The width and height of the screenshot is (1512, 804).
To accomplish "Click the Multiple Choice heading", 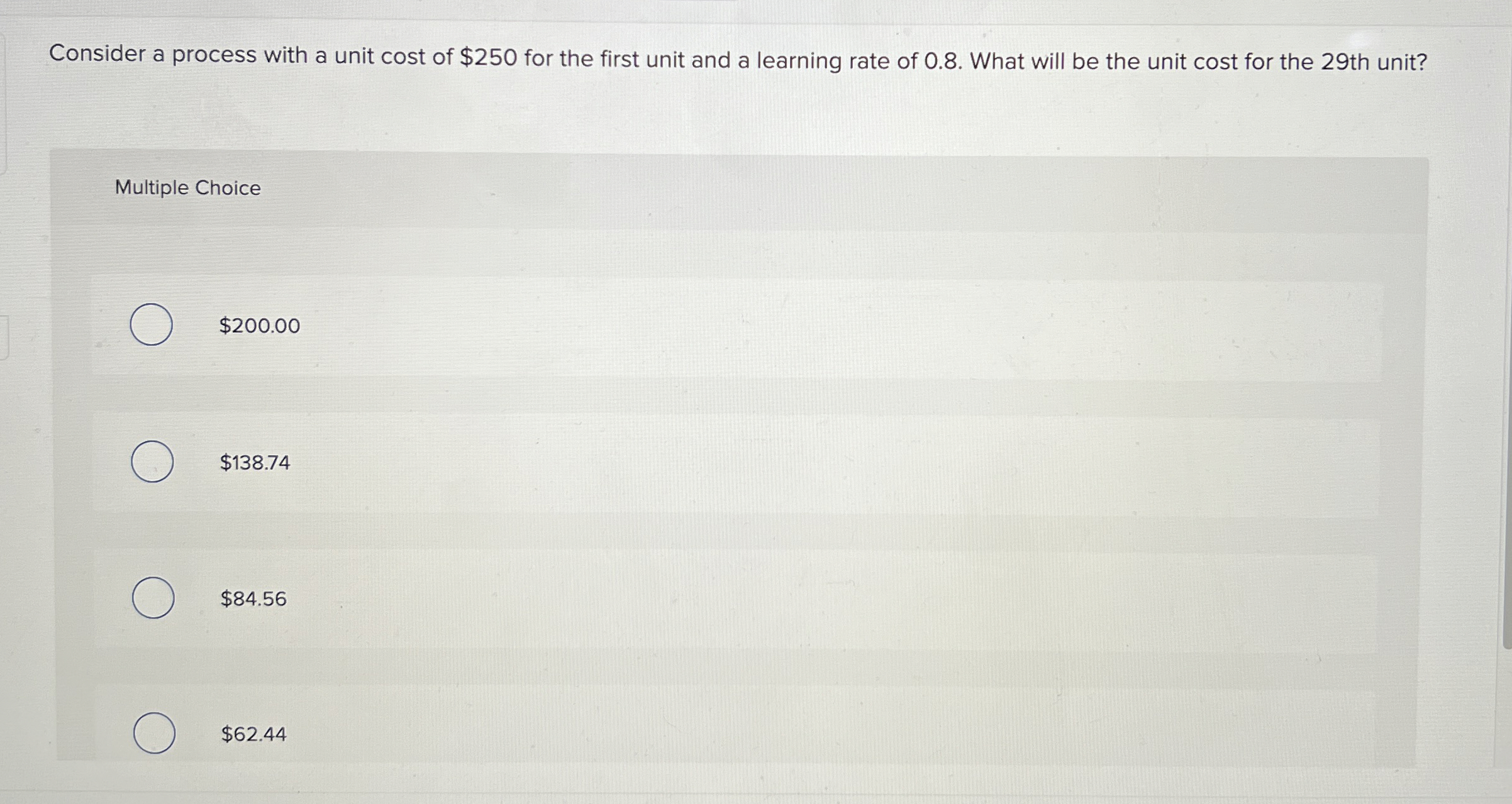I will click(187, 187).
